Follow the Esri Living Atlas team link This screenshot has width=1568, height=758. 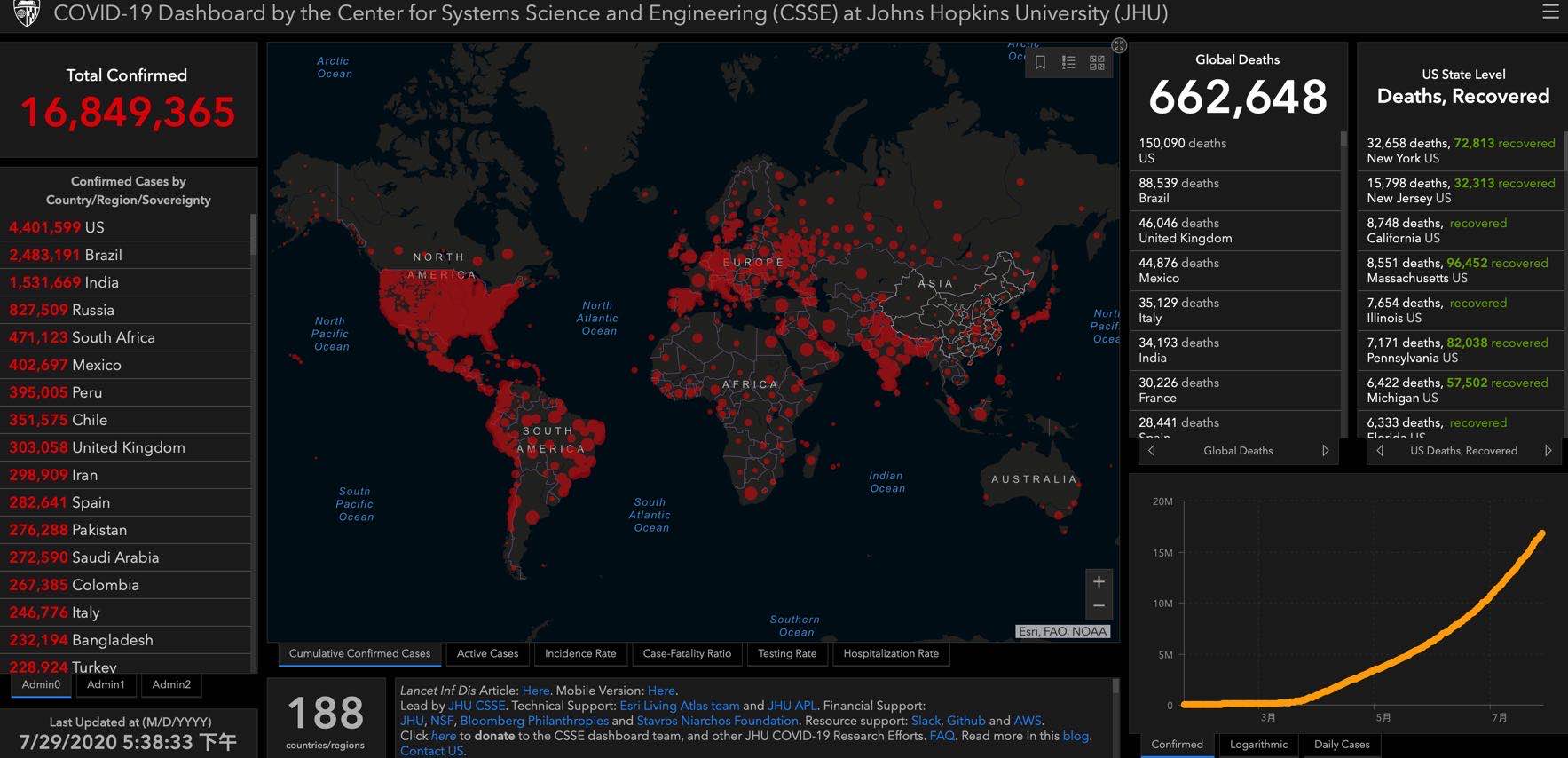click(679, 706)
